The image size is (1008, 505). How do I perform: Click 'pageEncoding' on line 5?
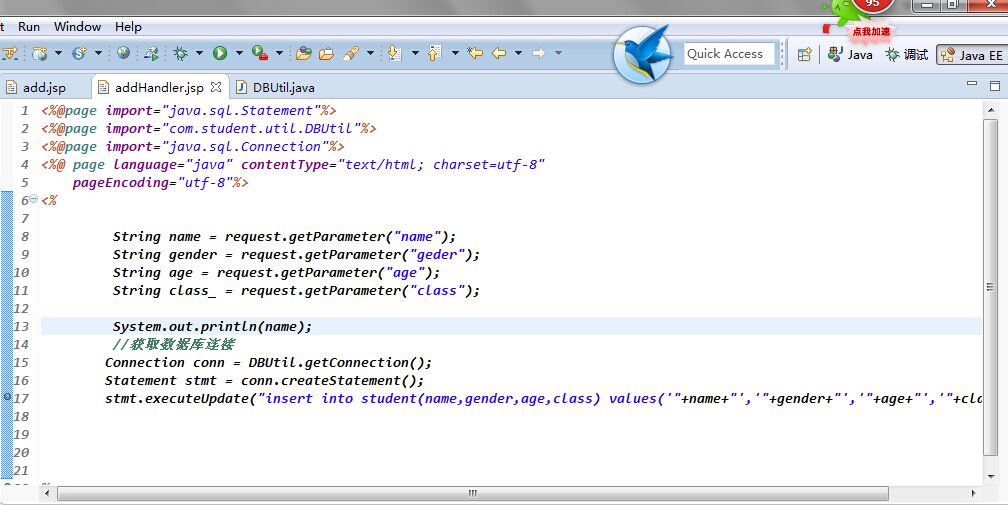pos(120,182)
